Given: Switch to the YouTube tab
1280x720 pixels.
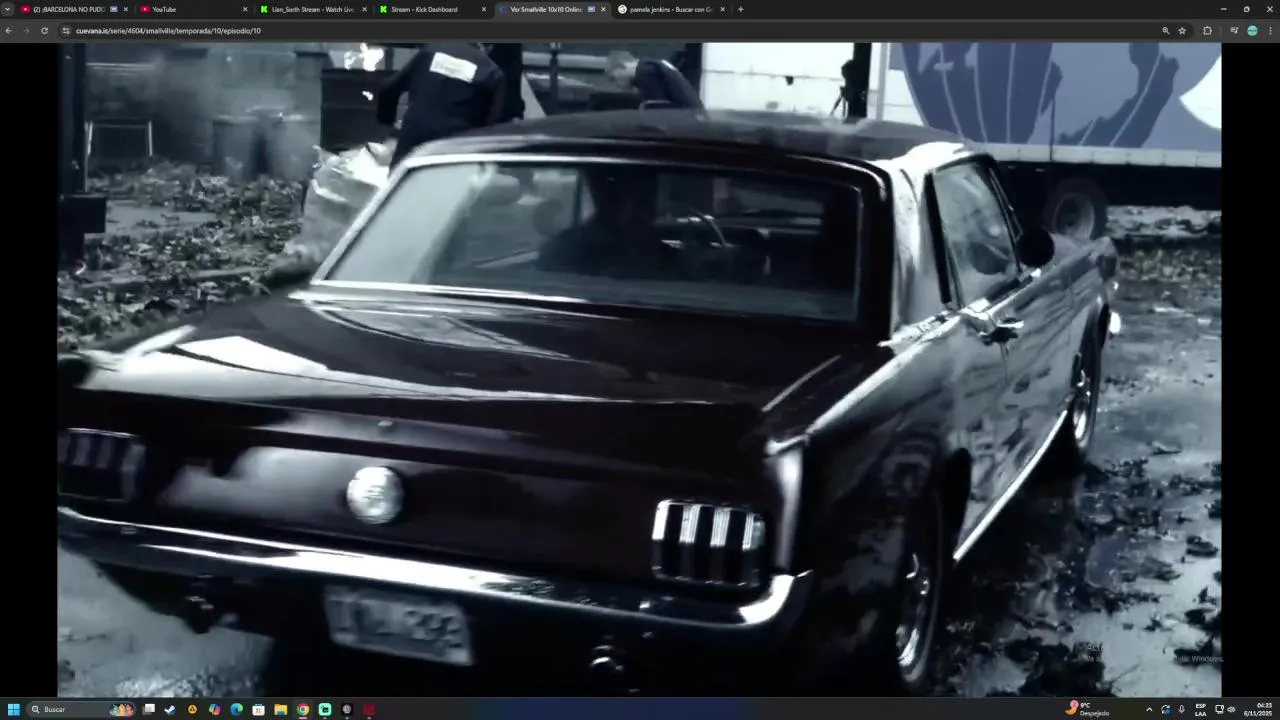Looking at the screenshot, I should point(194,9).
